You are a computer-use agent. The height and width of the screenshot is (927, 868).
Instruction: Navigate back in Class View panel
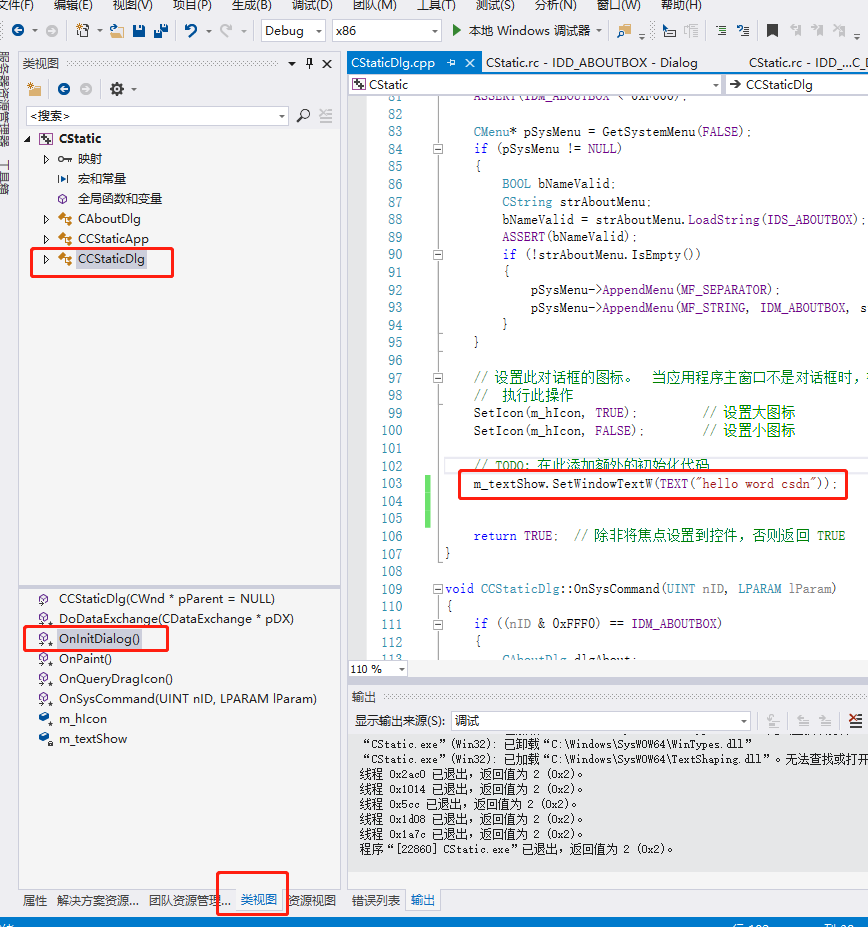(64, 89)
